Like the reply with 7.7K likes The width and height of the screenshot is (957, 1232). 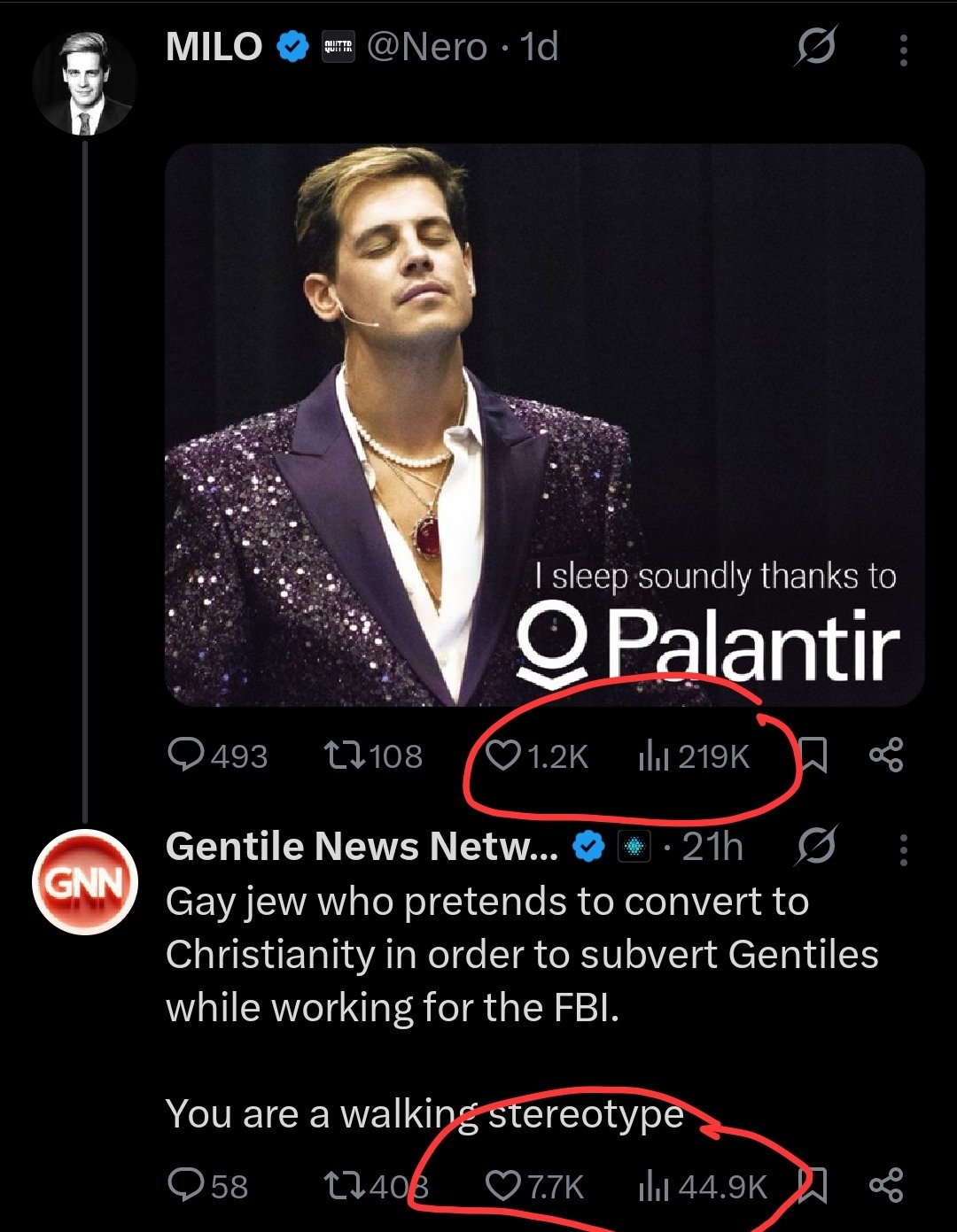coord(503,1185)
